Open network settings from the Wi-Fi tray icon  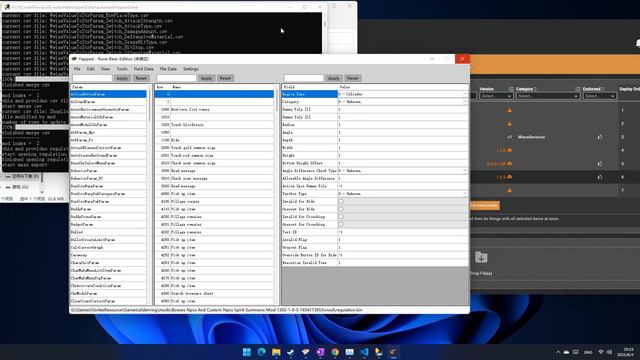coord(601,352)
